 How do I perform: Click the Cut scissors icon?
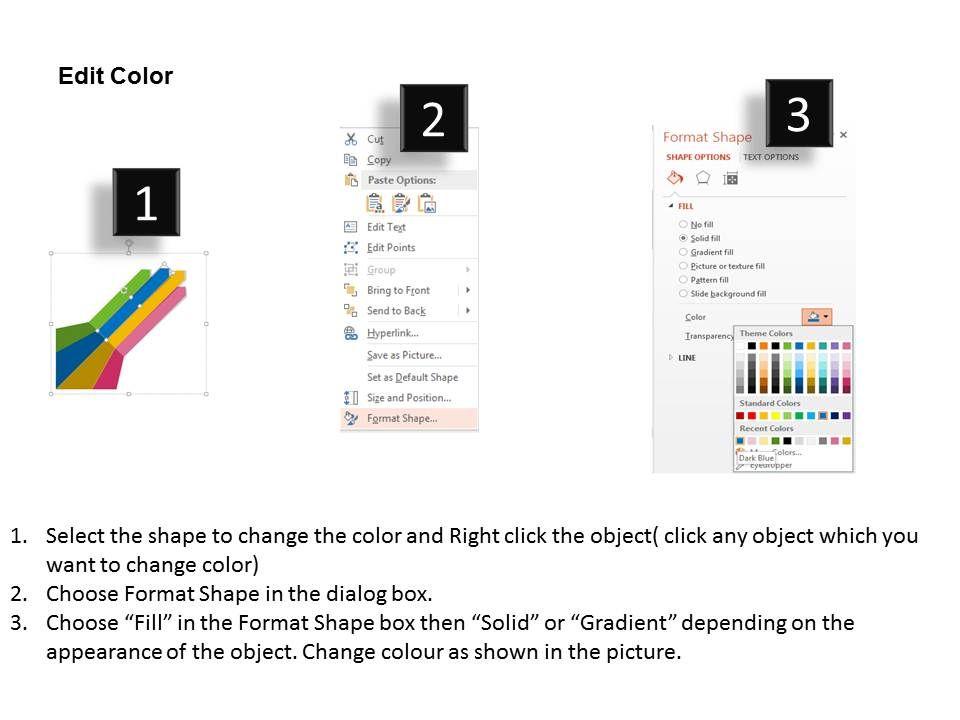click(351, 139)
